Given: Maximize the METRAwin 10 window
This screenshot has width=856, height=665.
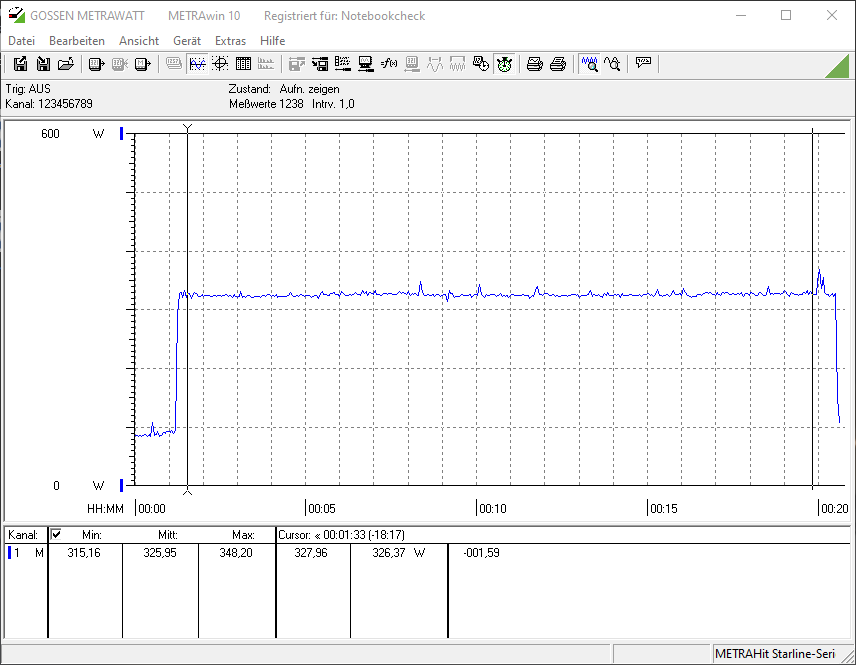Looking at the screenshot, I should 786,15.
